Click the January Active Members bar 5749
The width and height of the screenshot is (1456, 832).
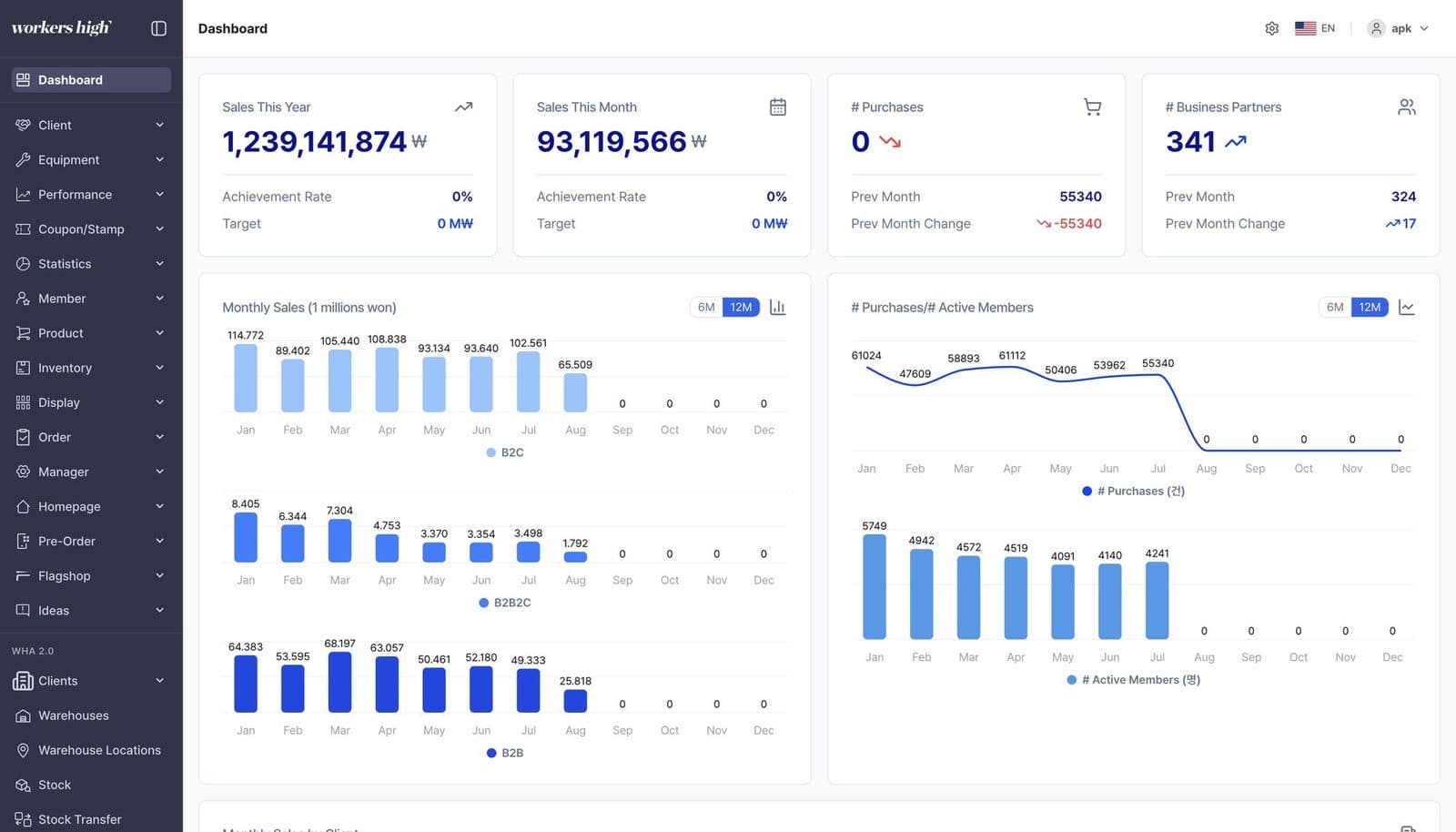(x=875, y=587)
